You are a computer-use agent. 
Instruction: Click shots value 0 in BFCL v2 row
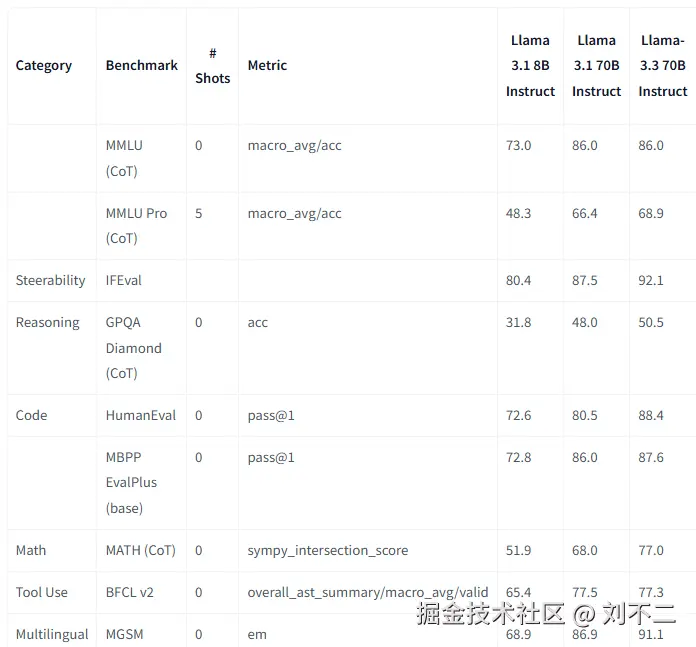click(198, 592)
